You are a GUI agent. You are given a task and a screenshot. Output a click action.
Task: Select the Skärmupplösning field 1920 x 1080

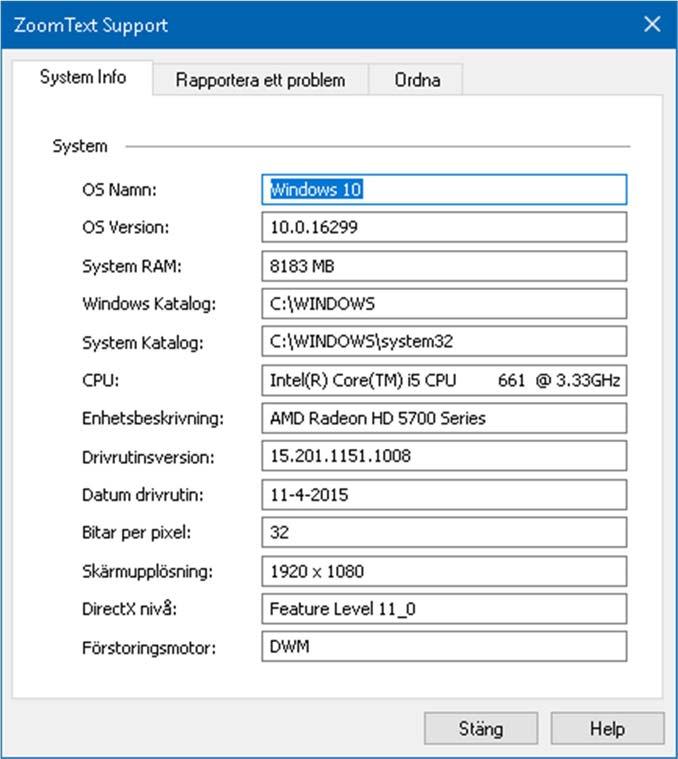click(444, 571)
